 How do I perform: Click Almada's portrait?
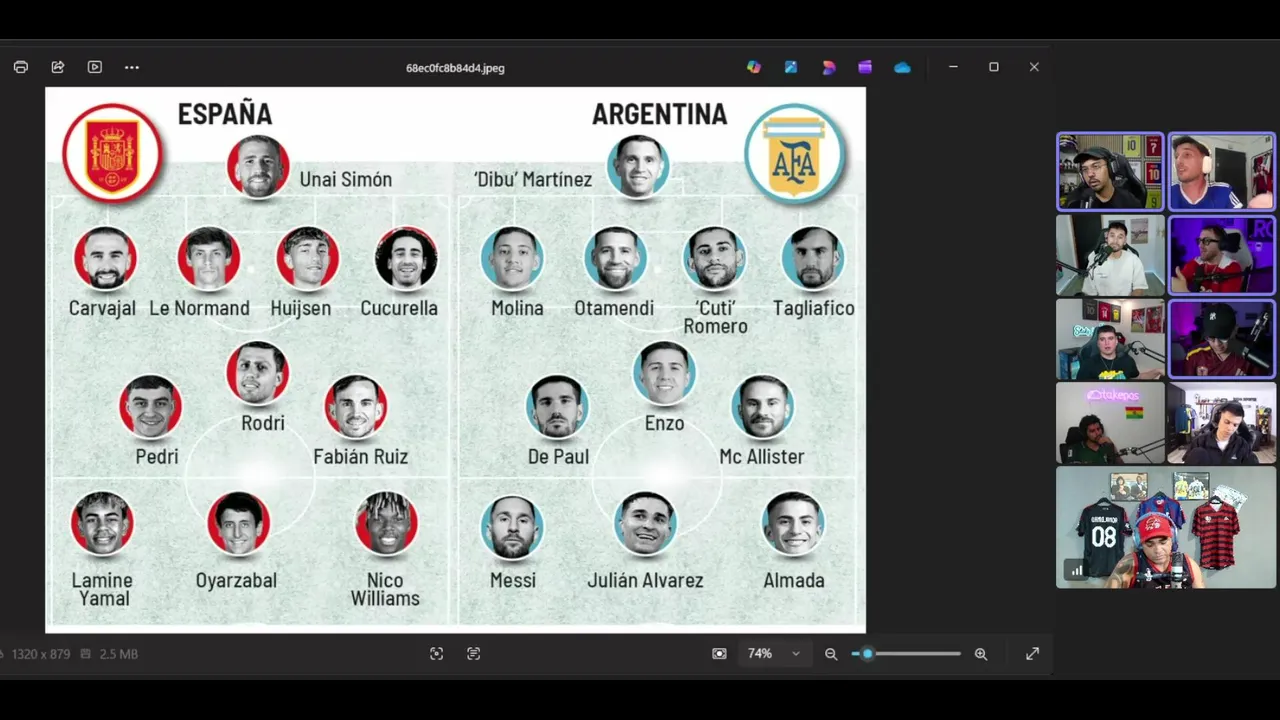[x=793, y=523]
